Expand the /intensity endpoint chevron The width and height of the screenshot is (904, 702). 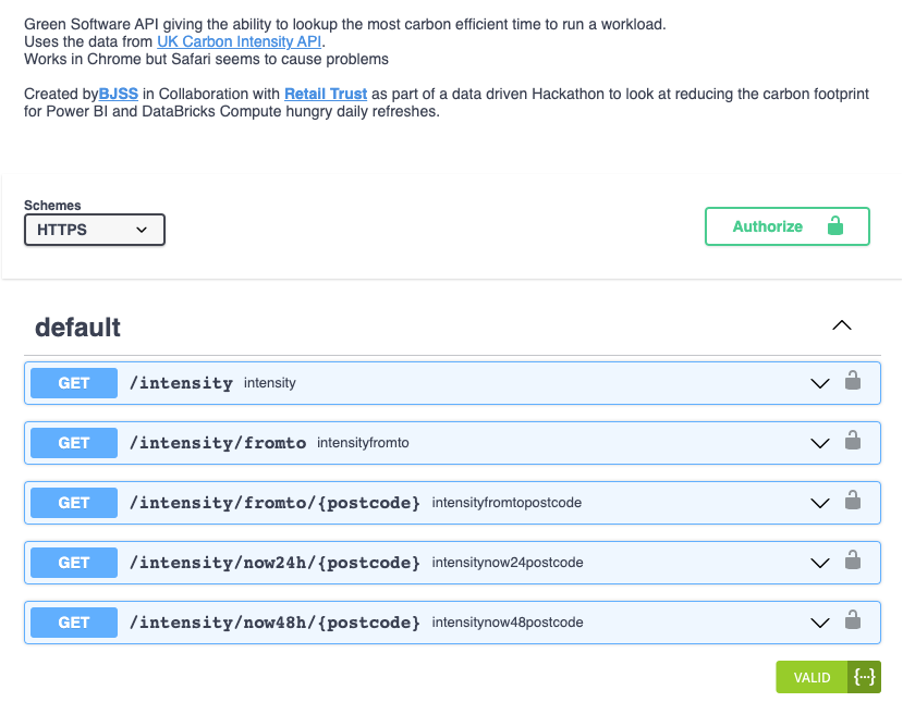coord(820,384)
